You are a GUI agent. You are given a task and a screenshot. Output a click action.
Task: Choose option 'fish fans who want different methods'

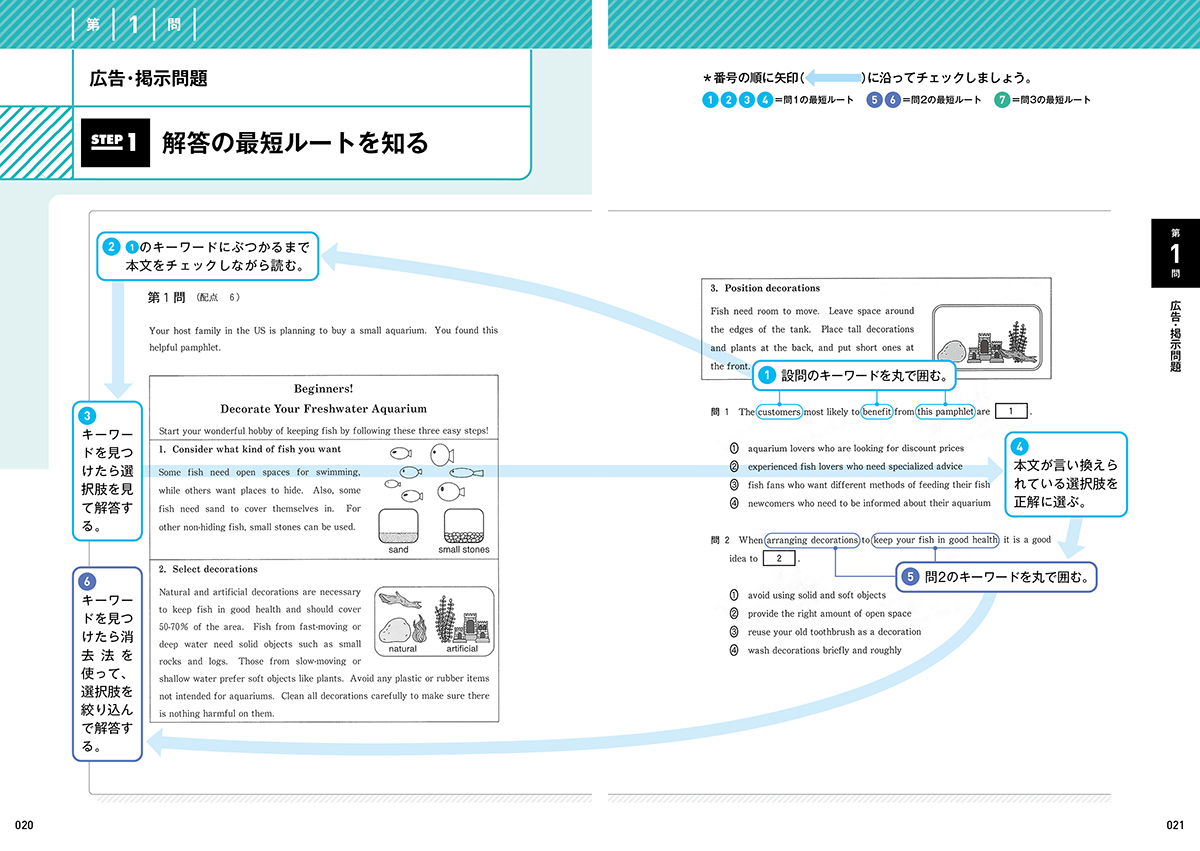coord(859,485)
